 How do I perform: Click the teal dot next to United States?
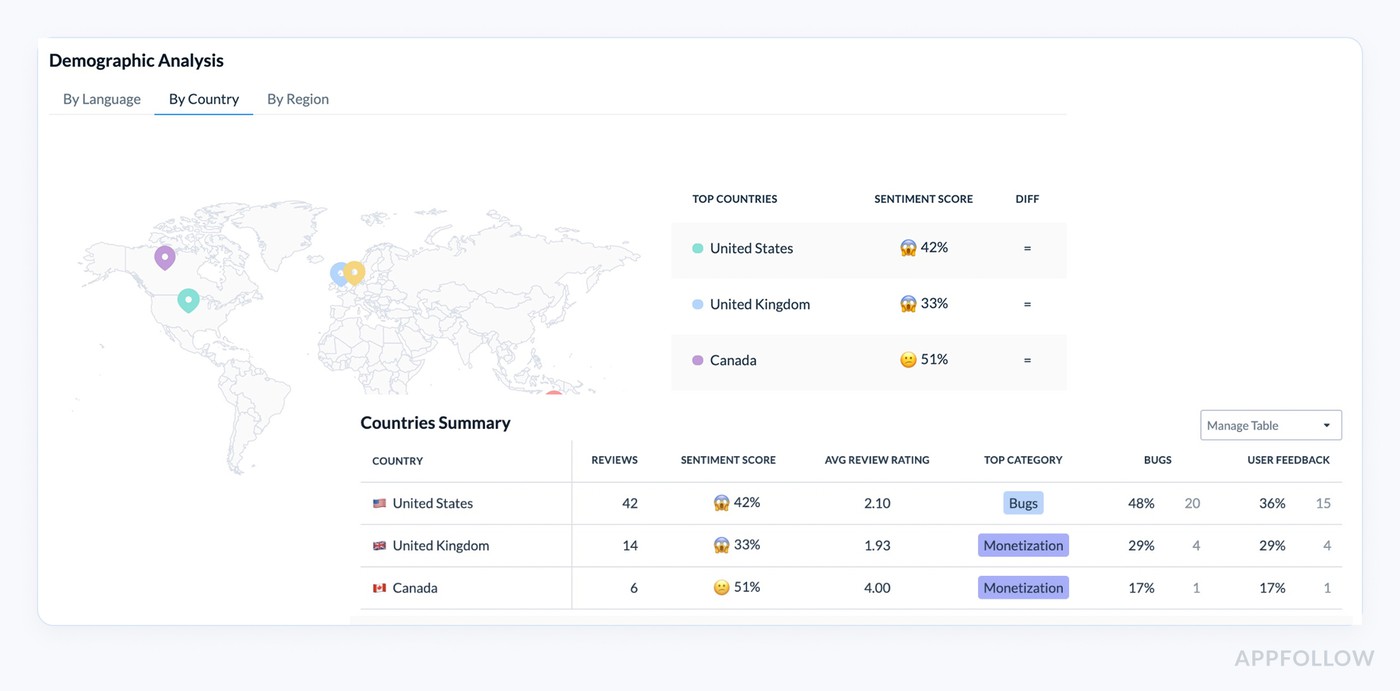coord(698,248)
